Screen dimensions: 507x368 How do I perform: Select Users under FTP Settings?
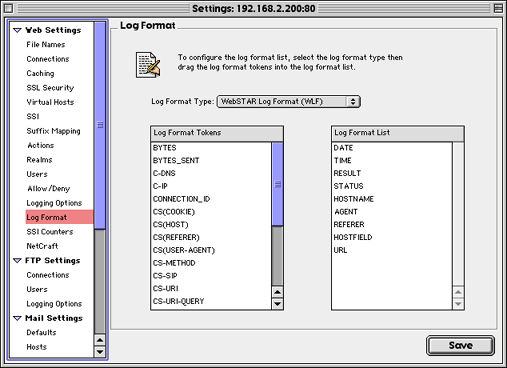click(37, 289)
